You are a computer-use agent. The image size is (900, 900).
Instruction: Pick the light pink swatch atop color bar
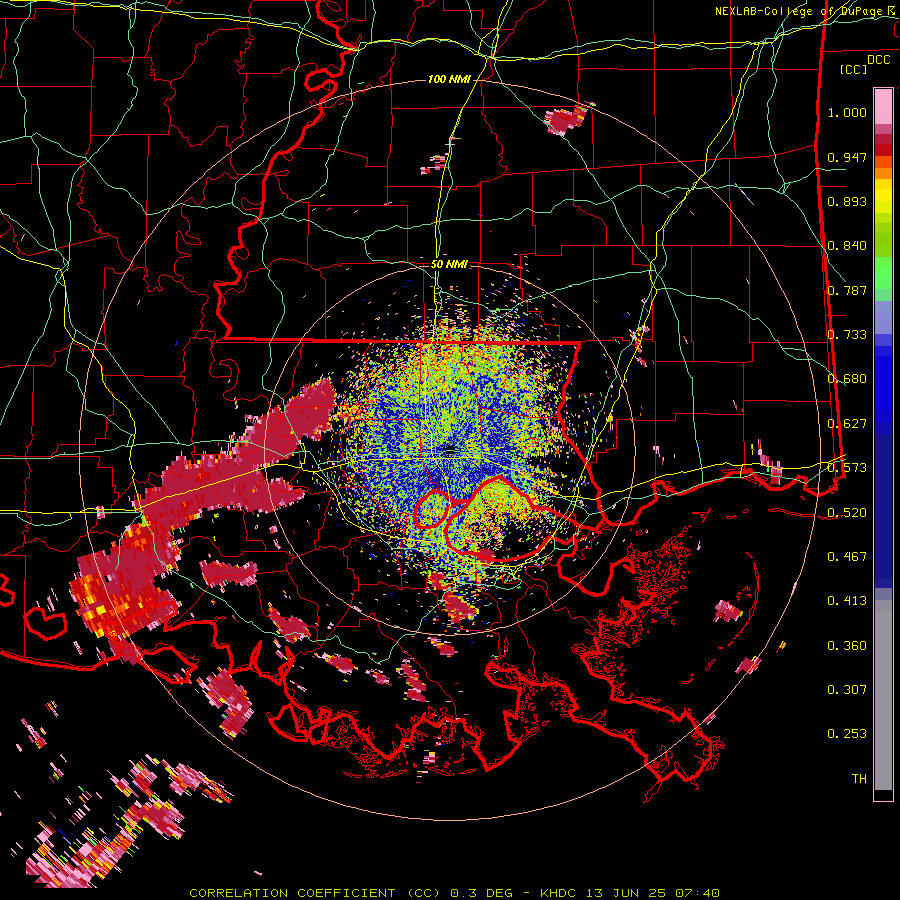click(x=883, y=106)
